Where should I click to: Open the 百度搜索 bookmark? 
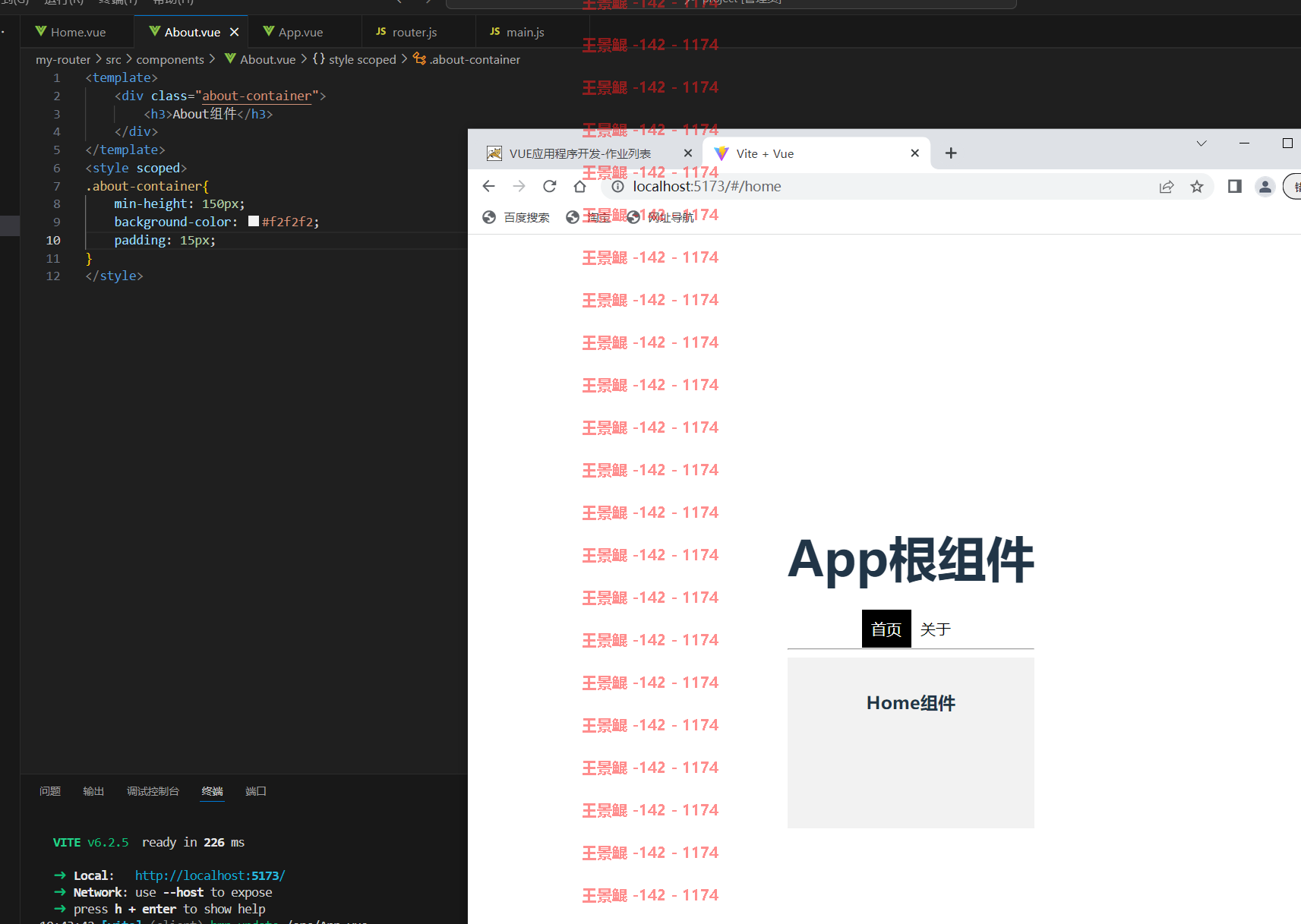[x=516, y=217]
